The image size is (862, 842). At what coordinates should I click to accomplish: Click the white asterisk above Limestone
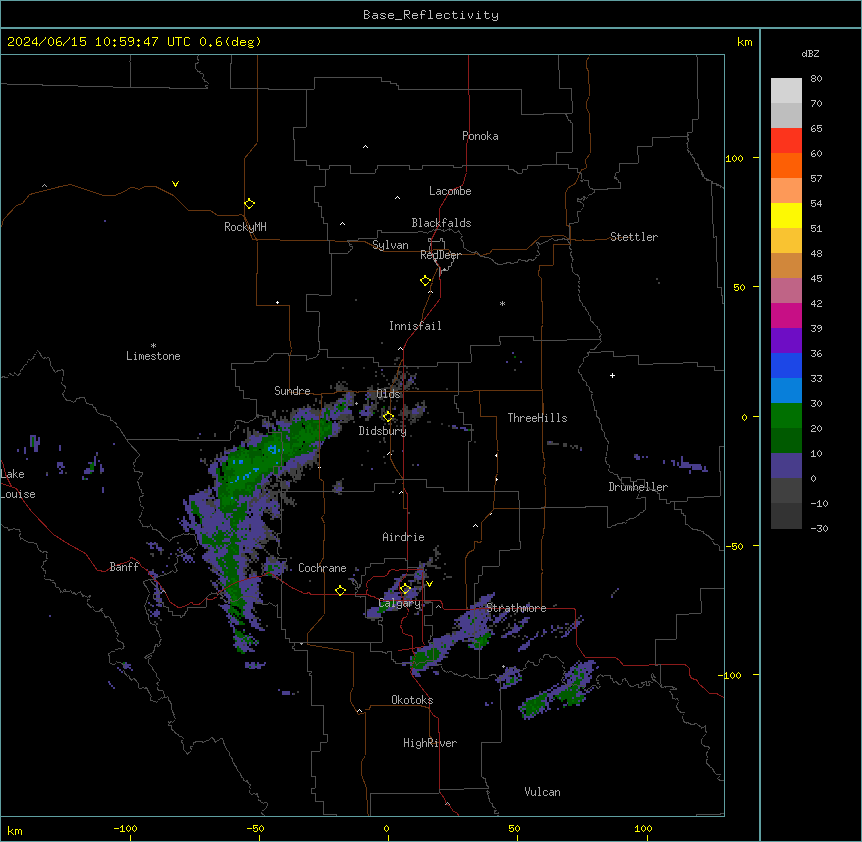153,346
